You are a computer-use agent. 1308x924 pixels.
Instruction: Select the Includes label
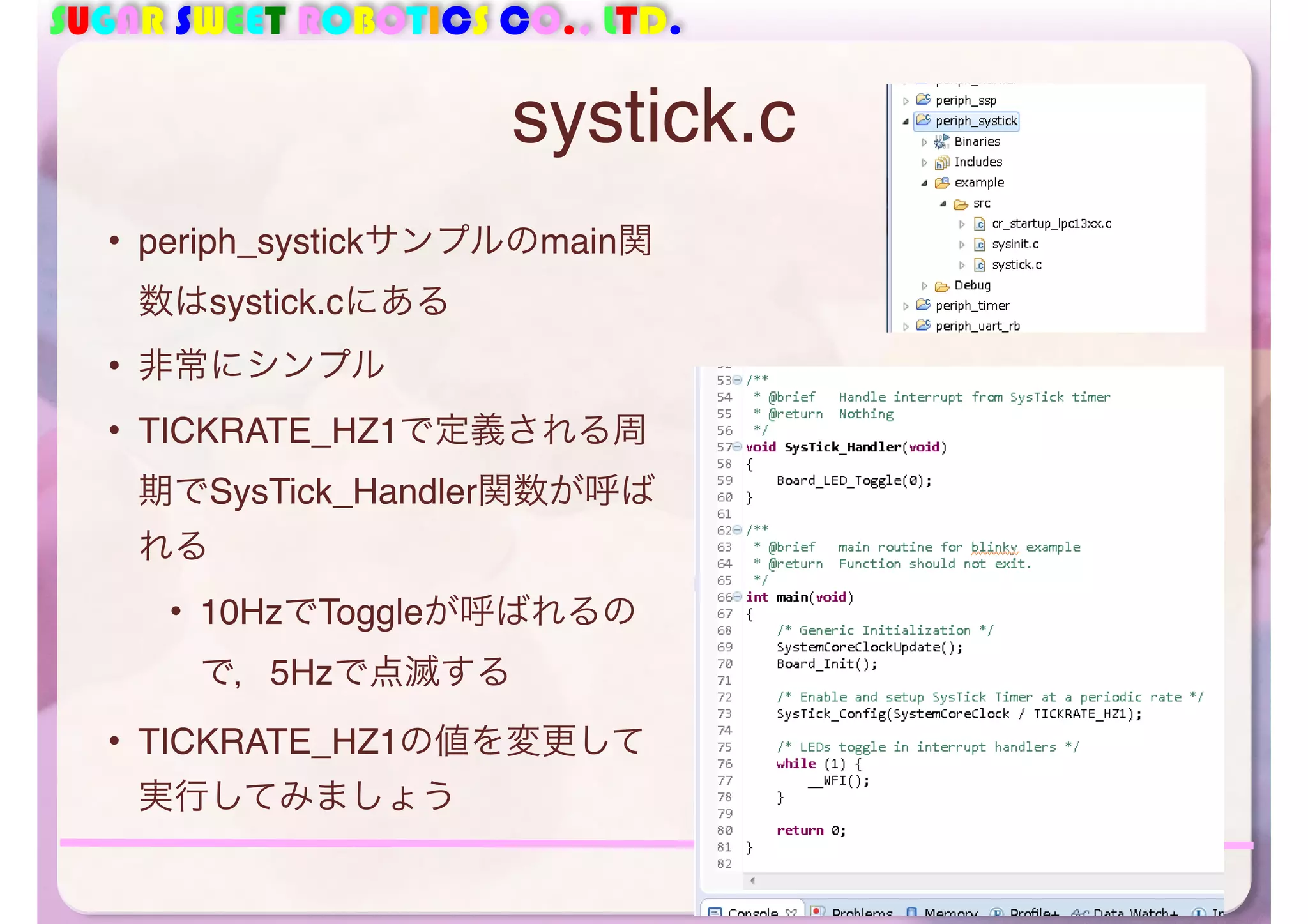click(978, 162)
